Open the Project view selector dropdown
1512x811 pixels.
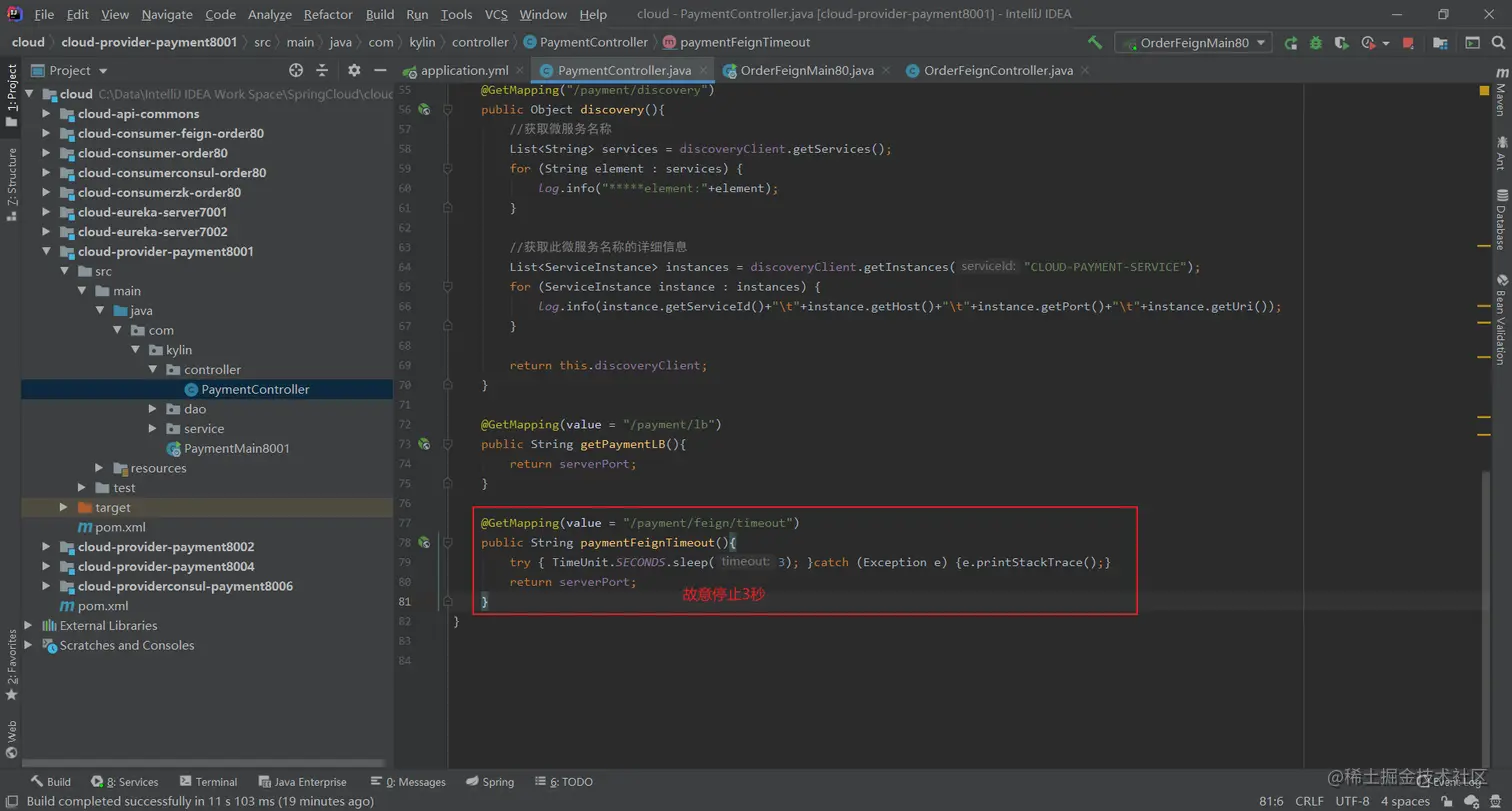click(x=69, y=70)
